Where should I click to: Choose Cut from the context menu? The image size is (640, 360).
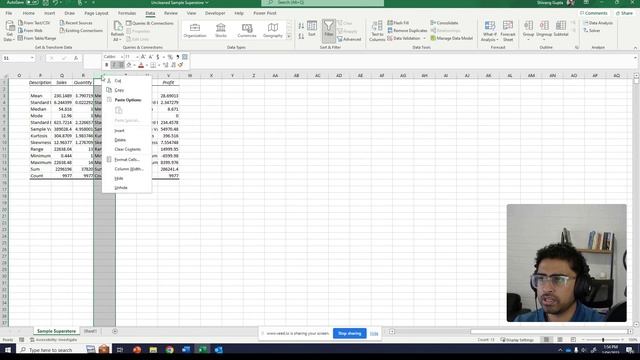[127, 81]
